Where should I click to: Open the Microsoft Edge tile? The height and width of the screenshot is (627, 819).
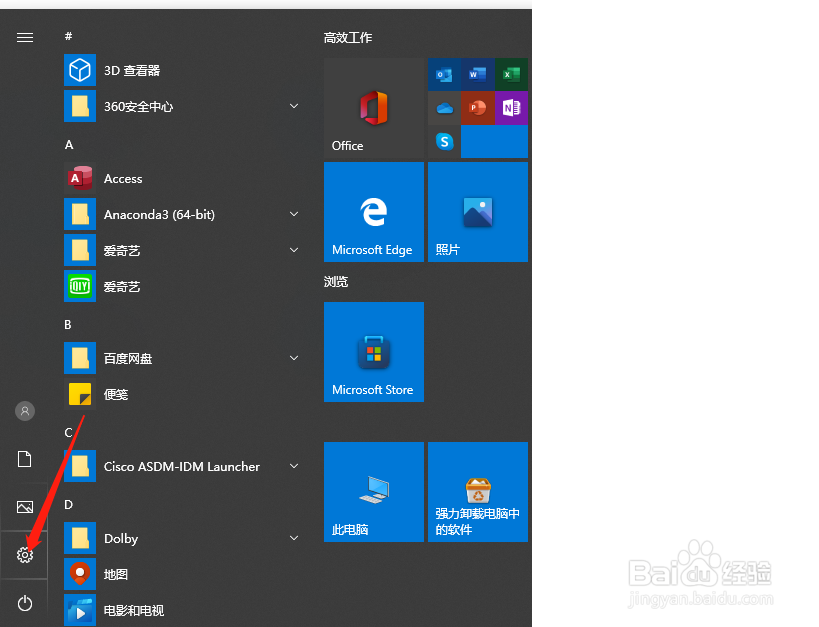(374, 212)
